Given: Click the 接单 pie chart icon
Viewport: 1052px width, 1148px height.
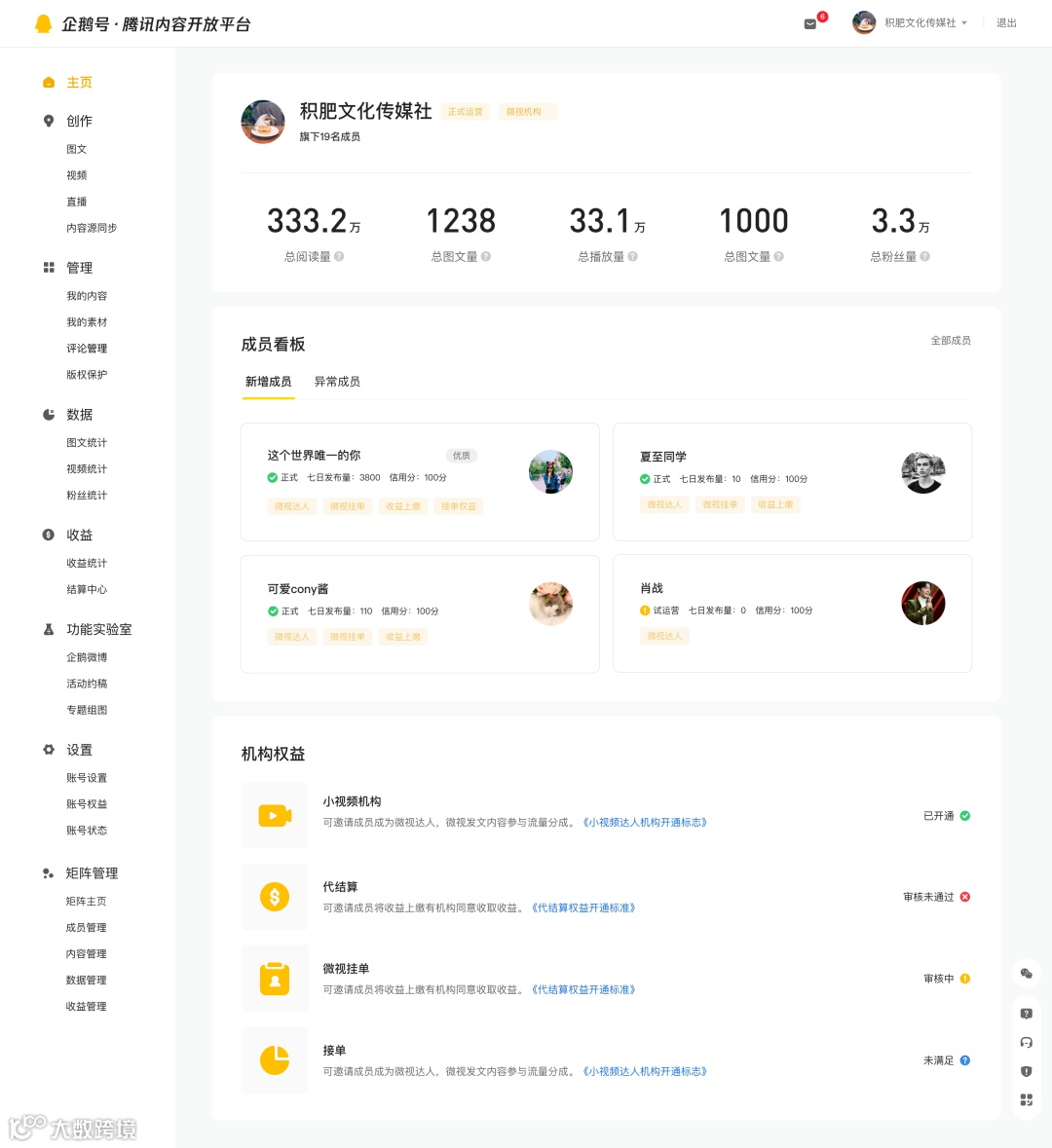Looking at the screenshot, I should click(275, 1060).
